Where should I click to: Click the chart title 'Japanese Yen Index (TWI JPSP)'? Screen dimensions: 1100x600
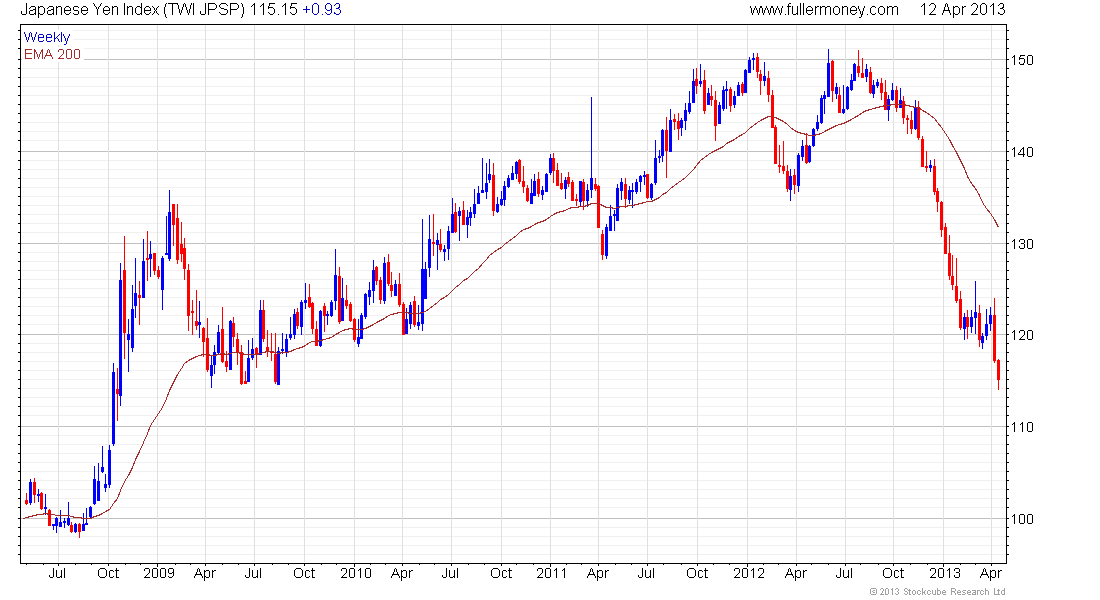(x=133, y=10)
